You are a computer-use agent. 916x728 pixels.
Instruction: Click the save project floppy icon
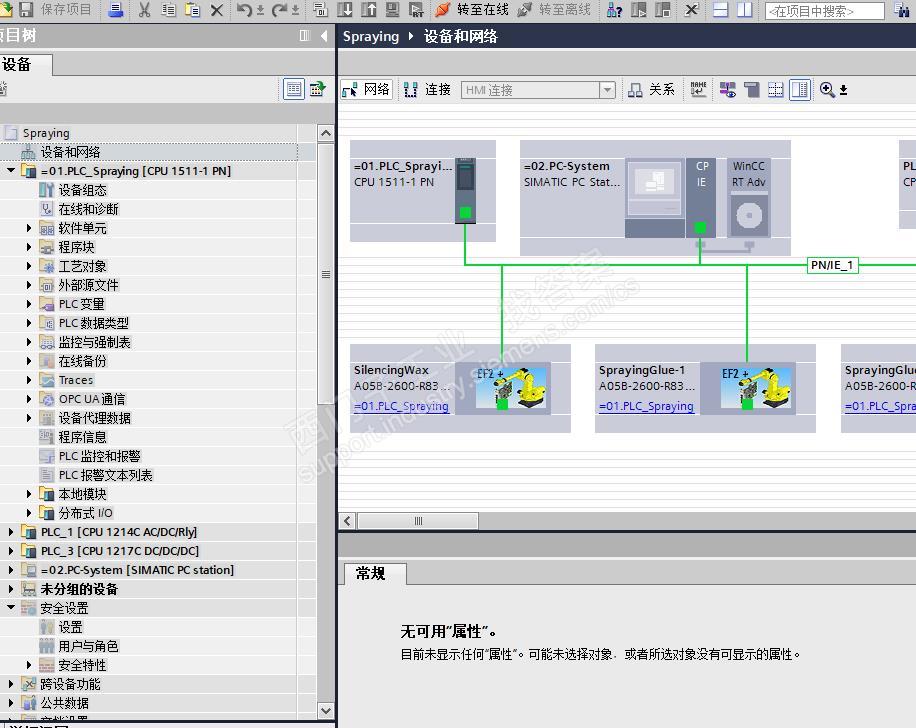point(26,9)
